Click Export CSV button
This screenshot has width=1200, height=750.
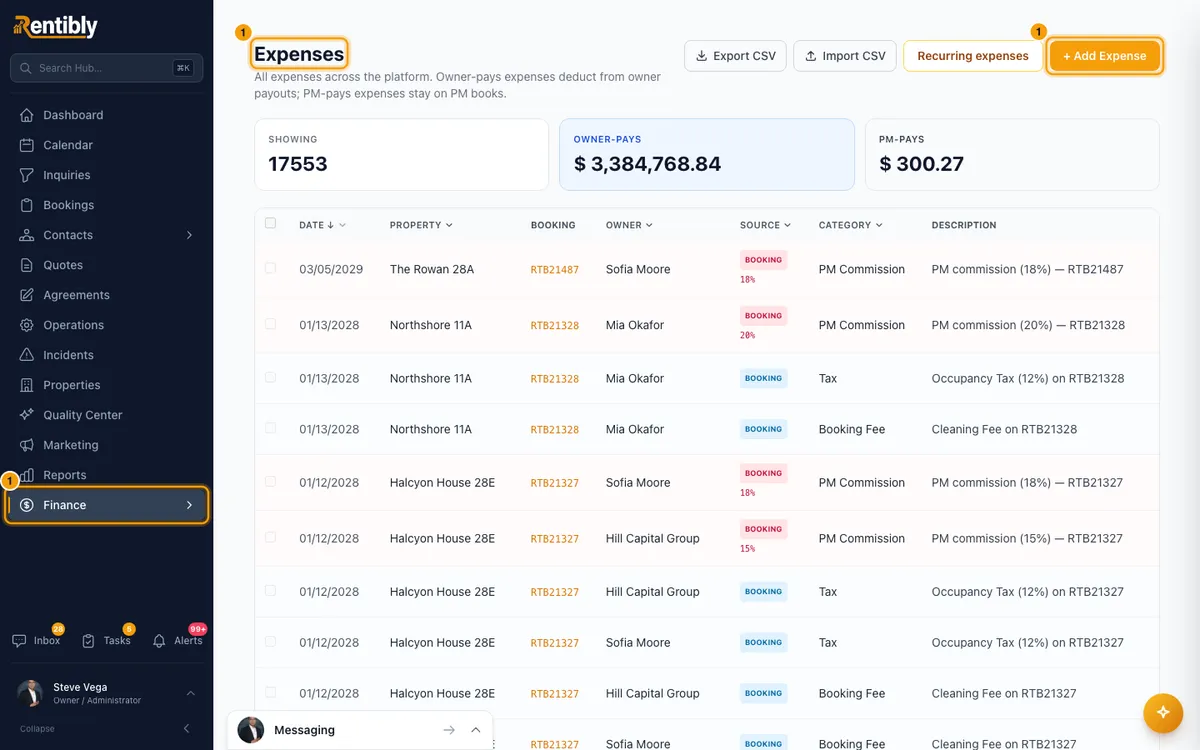736,56
